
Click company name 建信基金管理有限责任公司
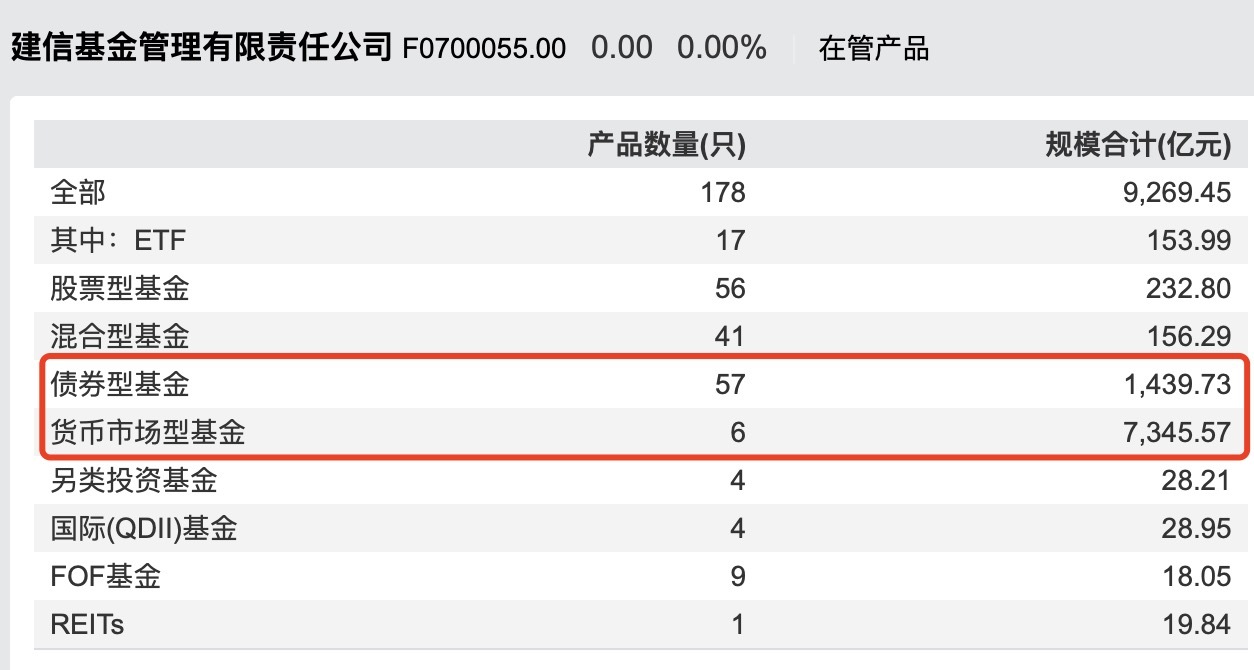pyautogui.click(x=200, y=47)
